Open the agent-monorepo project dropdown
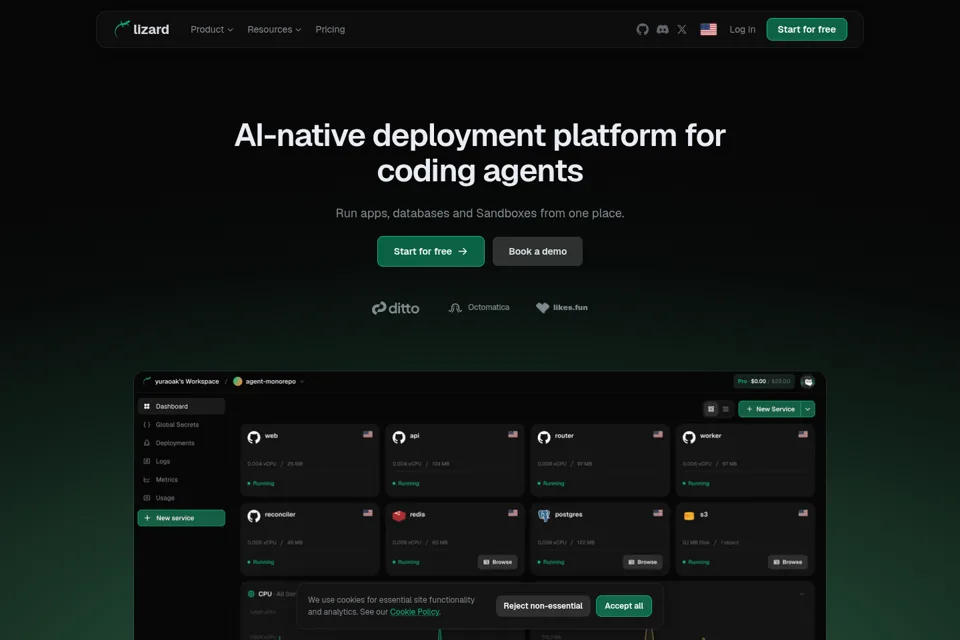Image resolution: width=960 pixels, height=640 pixels. tap(269, 381)
